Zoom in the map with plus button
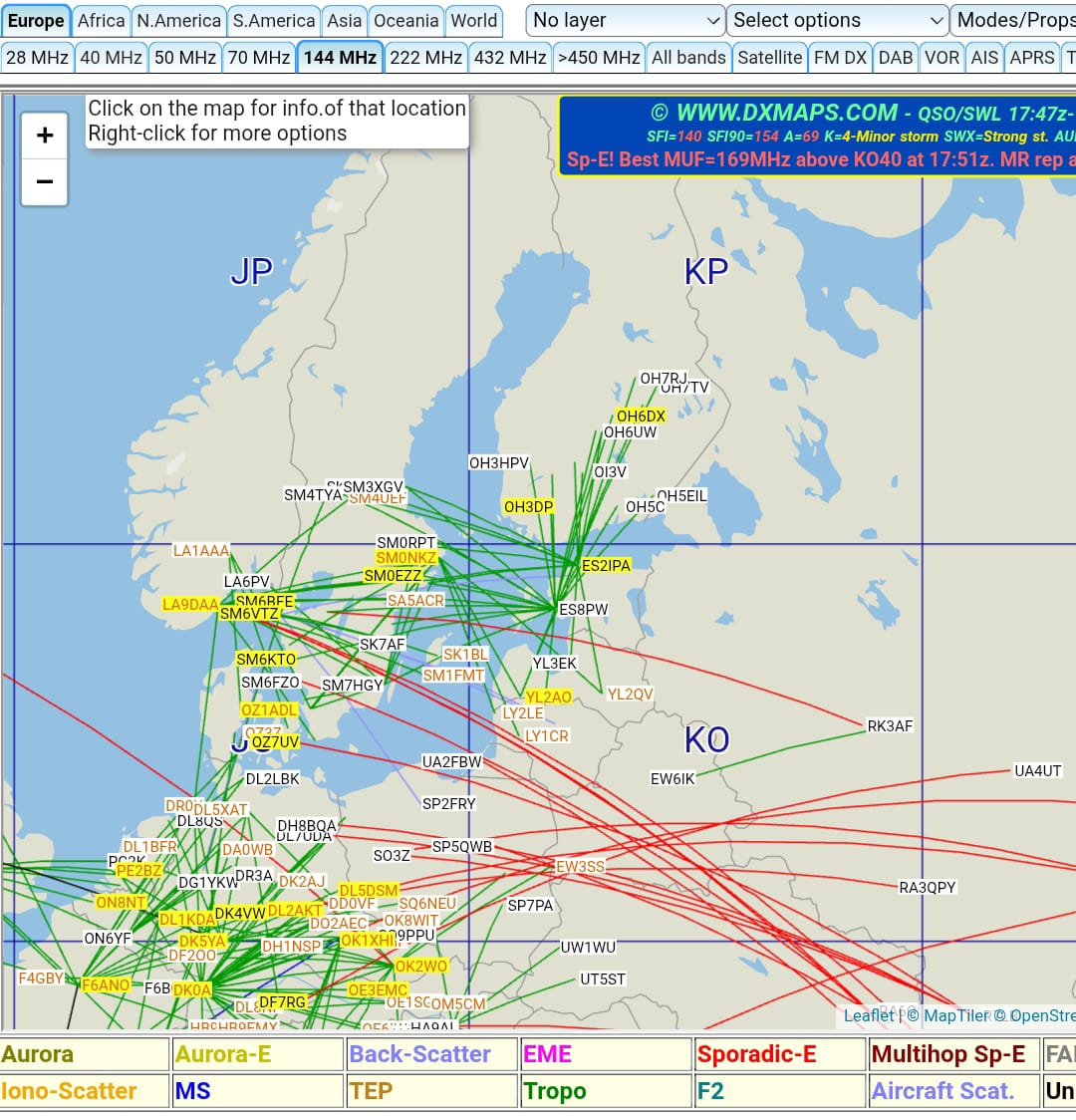This screenshot has height=1120, width=1076. click(x=44, y=135)
